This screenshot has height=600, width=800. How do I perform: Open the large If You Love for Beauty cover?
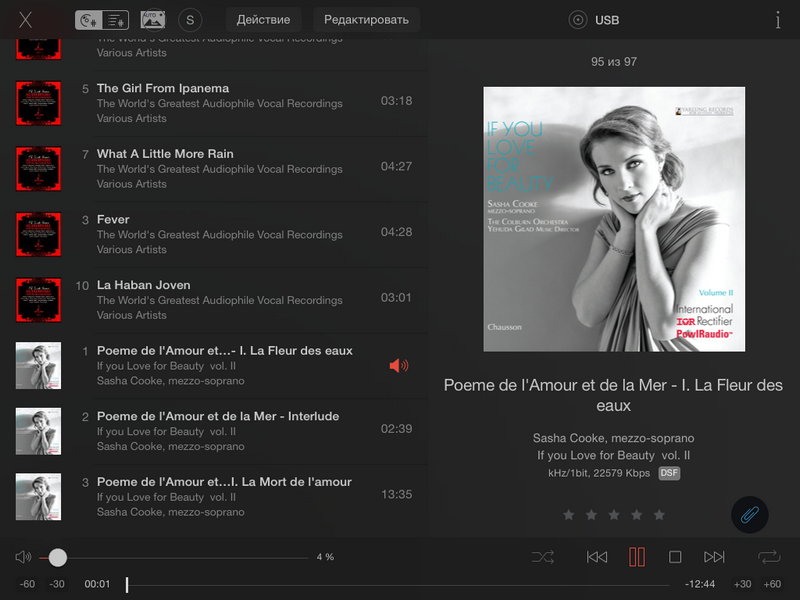[x=614, y=219]
